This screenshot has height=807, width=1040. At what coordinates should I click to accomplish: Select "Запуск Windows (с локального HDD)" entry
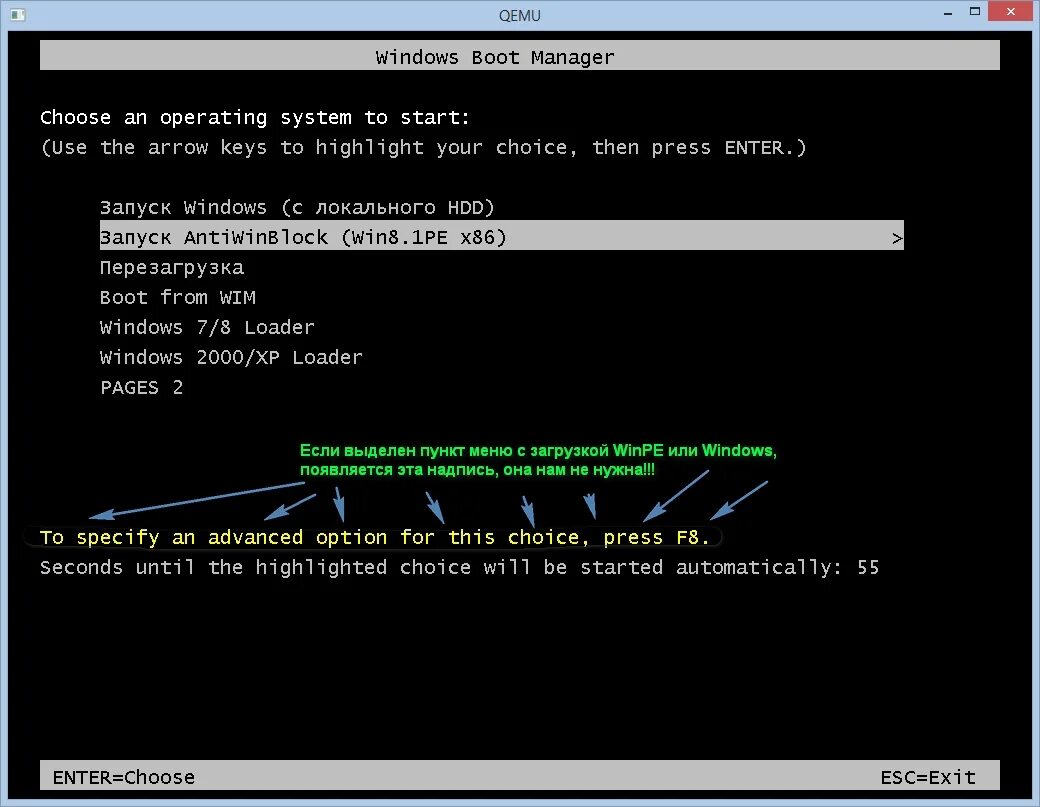pos(297,208)
